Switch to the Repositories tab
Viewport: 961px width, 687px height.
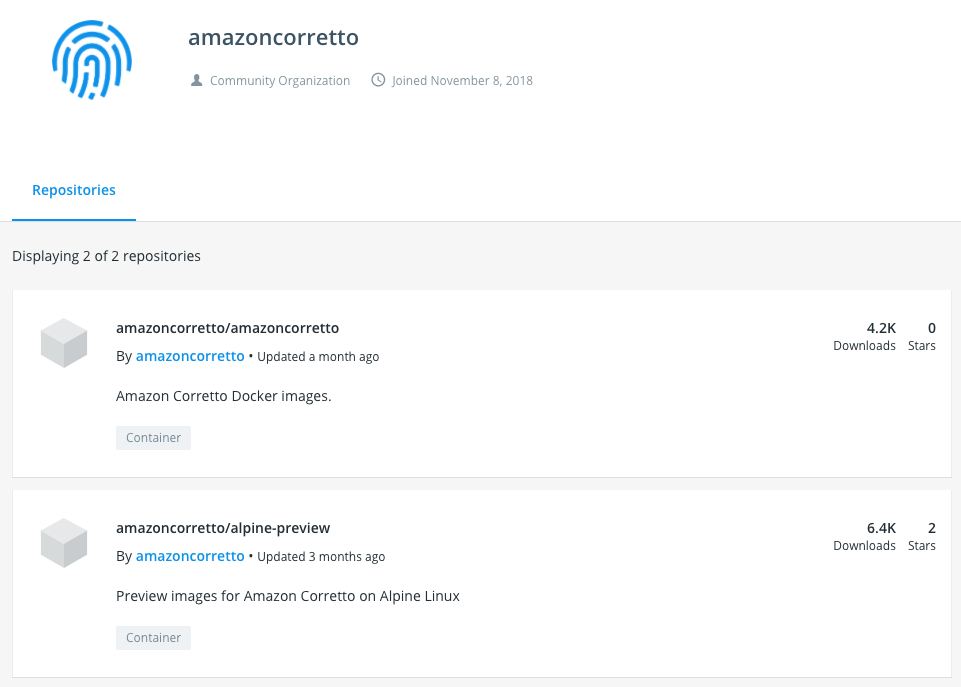click(x=73, y=190)
